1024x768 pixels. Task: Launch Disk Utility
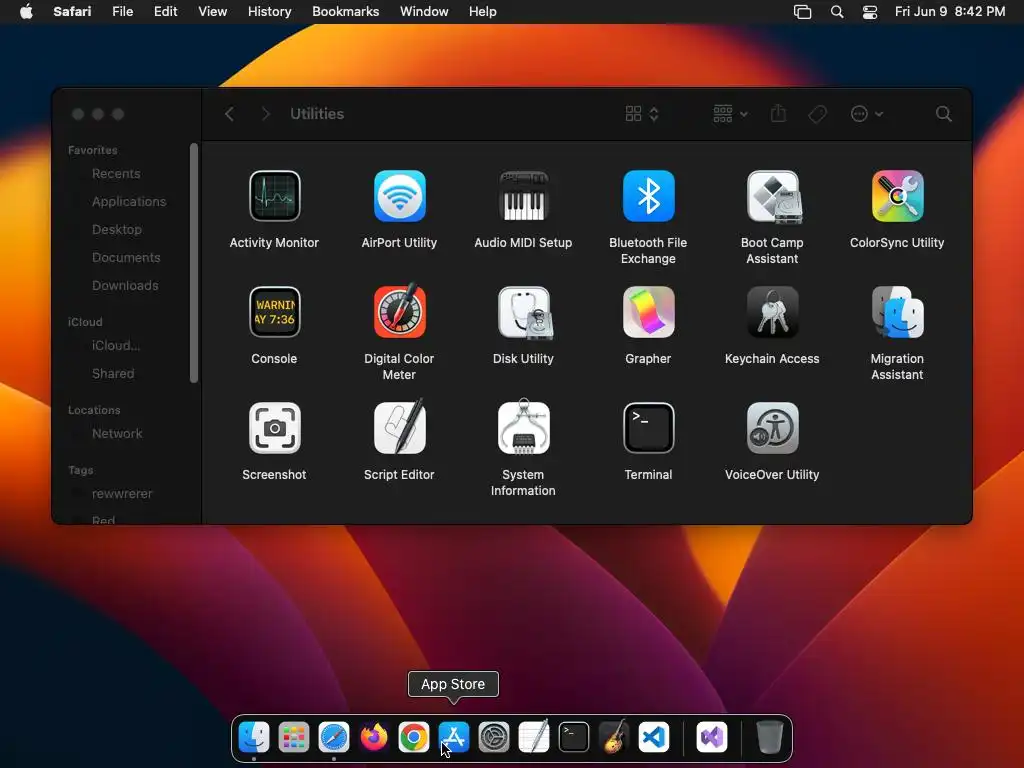524,313
